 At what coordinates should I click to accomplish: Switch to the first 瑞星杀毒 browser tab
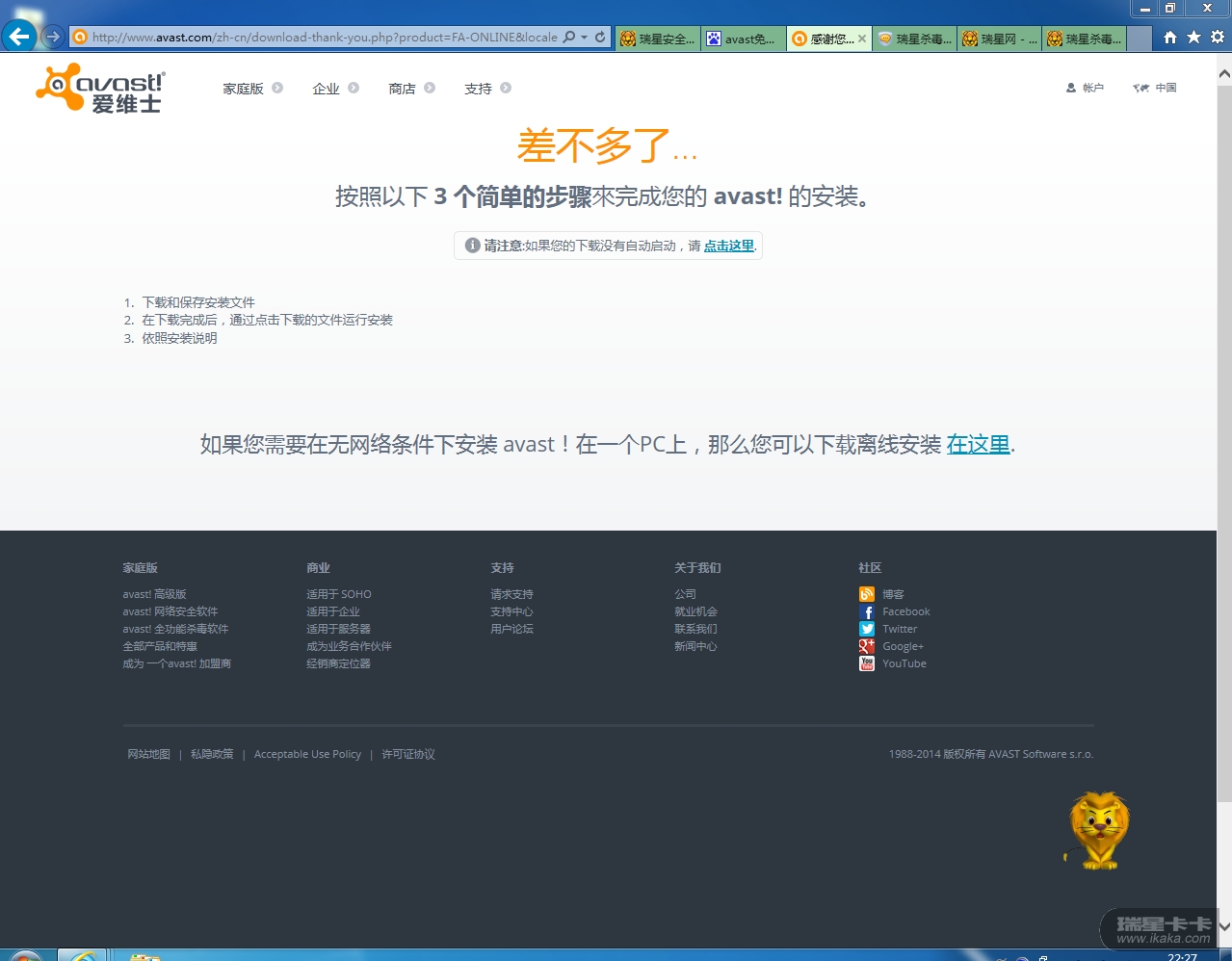[914, 39]
